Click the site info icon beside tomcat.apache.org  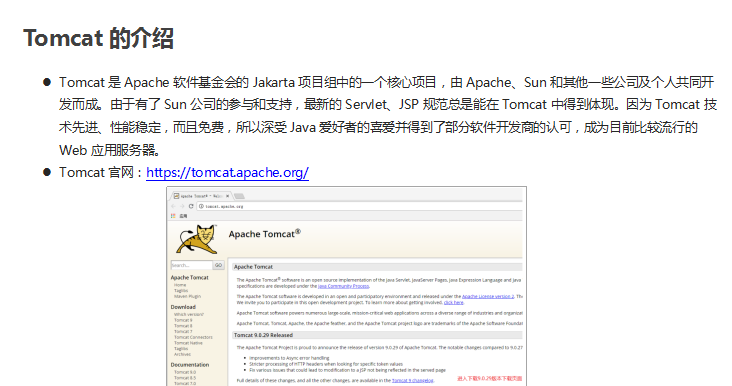tap(201, 206)
